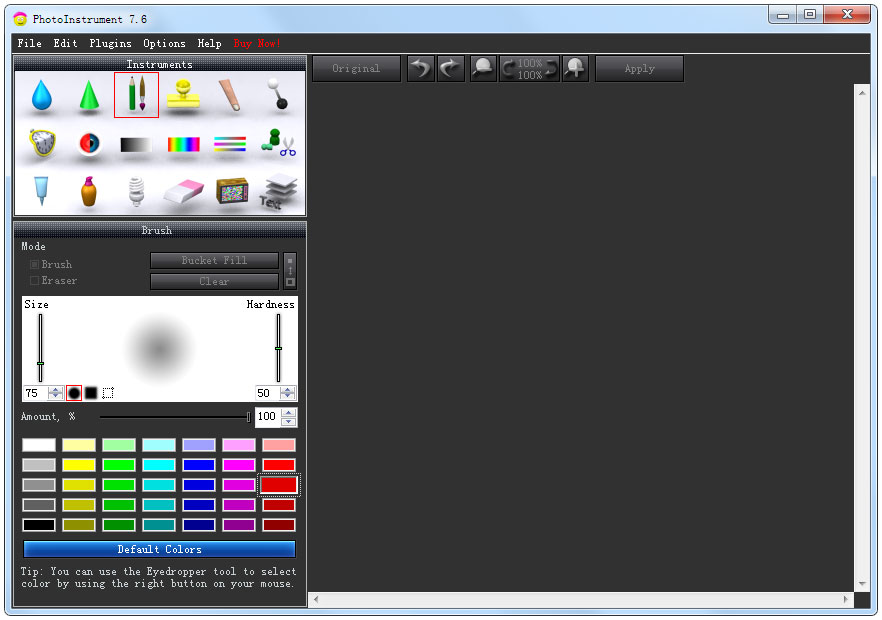This screenshot has width=882, height=620.
Task: Choose the dotted selection brush shape
Action: [x=108, y=393]
